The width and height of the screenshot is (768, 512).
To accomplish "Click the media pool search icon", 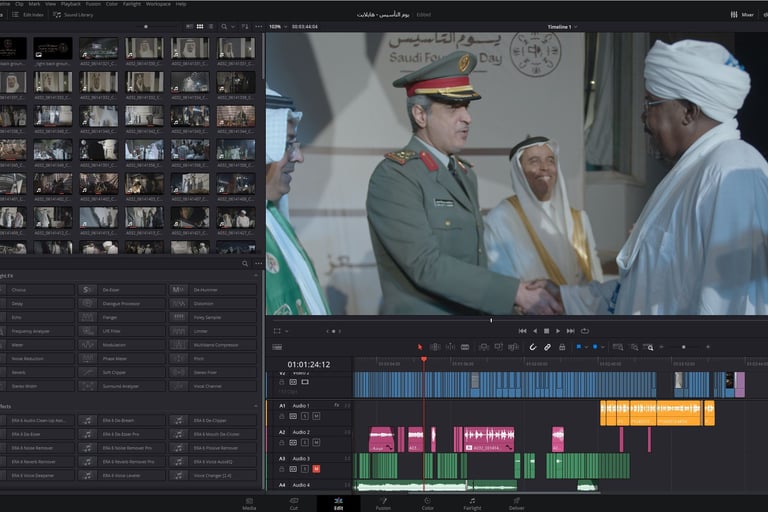I will coord(224,26).
